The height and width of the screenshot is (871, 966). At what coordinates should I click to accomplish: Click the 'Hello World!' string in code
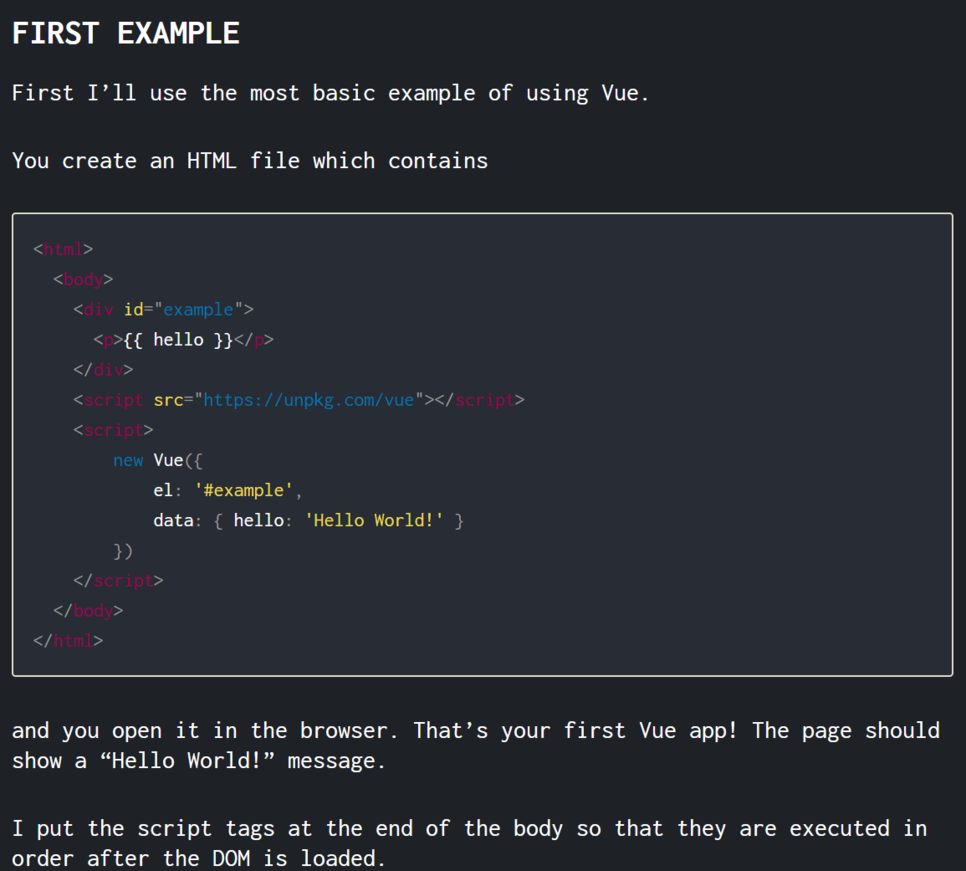374,520
